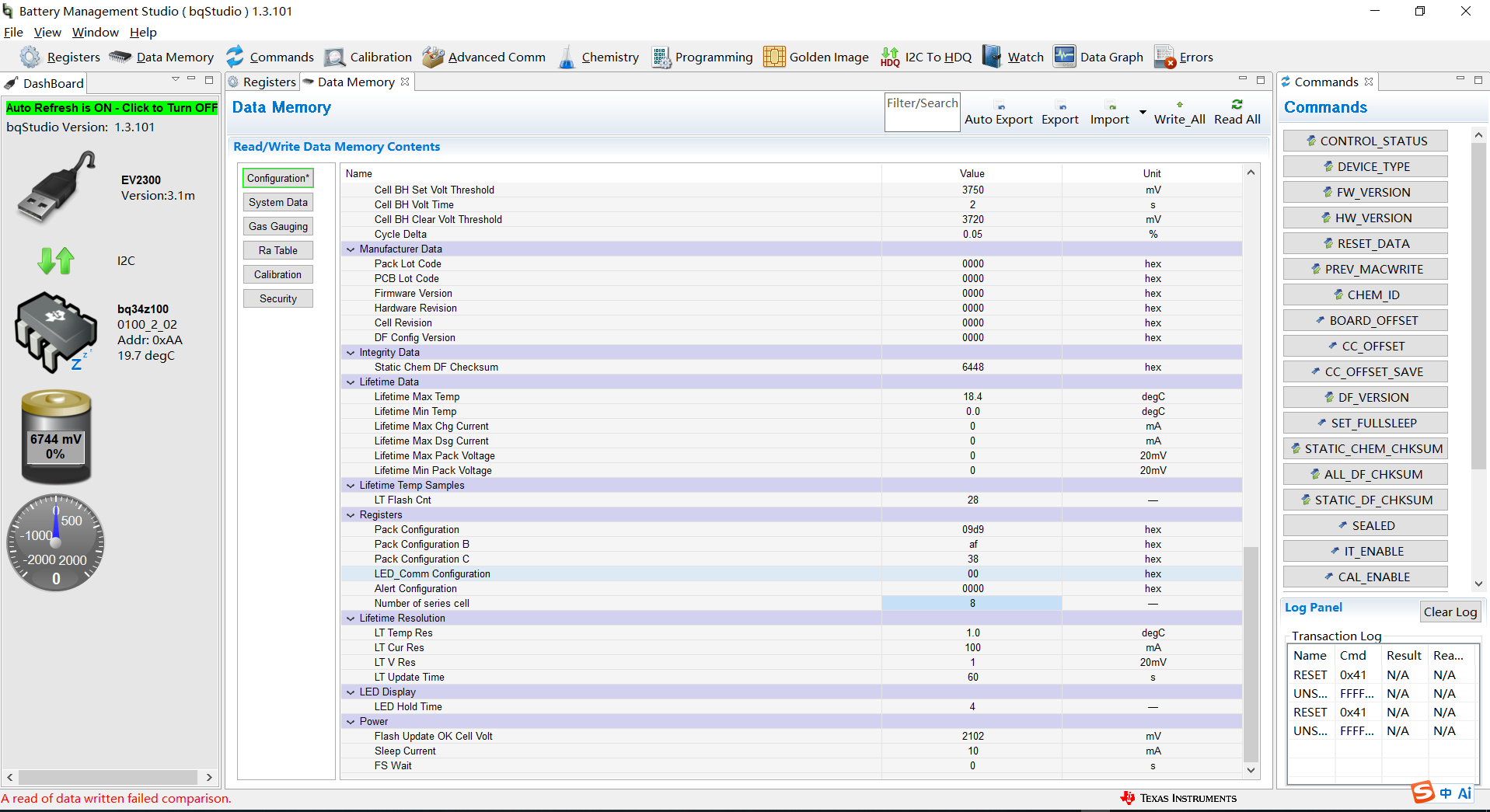
Task: Open the Errors tool
Action: coord(1183,57)
